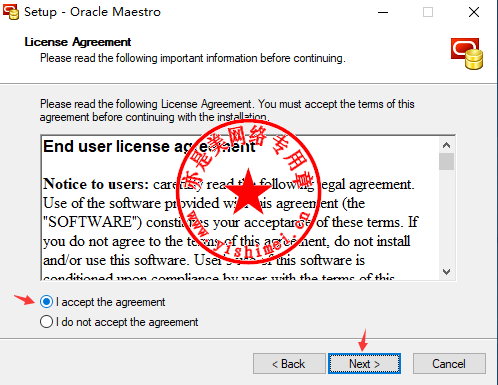This screenshot has width=498, height=385.
Task: Click the license text scroll down arrow
Action: click(x=446, y=272)
